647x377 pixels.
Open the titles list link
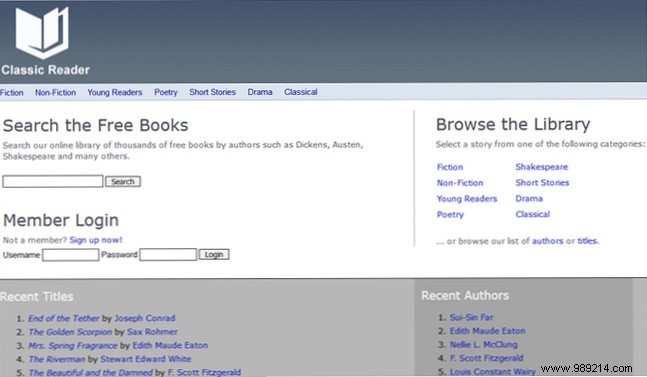tap(587, 241)
